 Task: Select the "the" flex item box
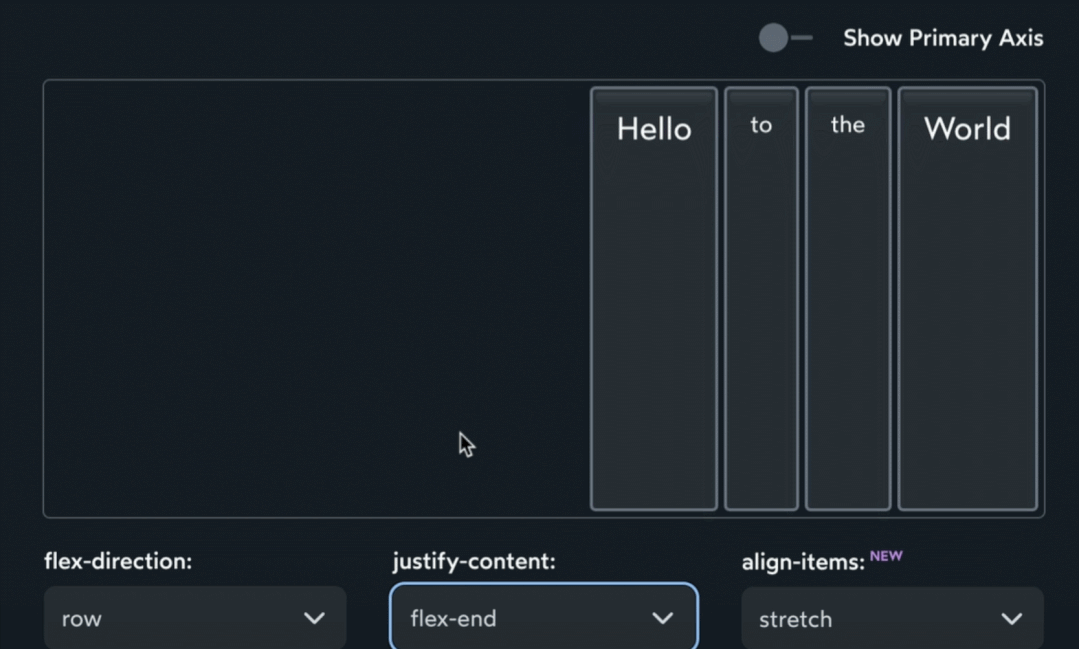click(x=847, y=300)
